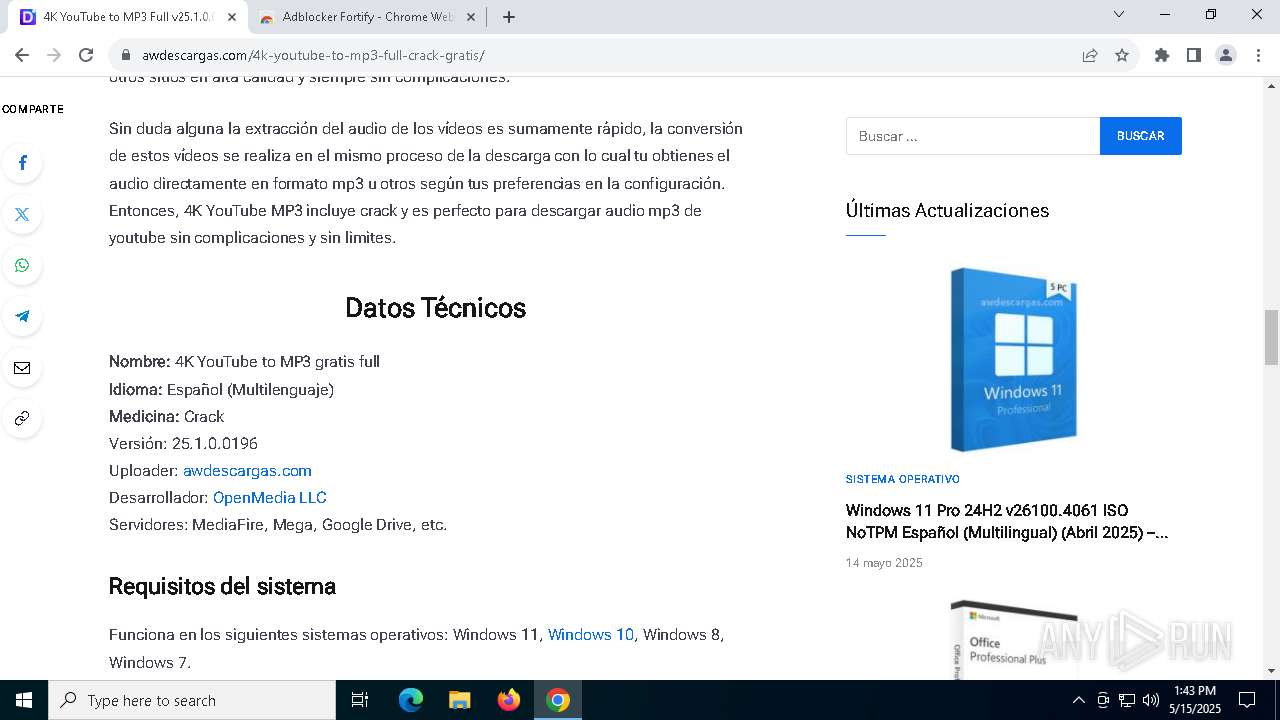
Task: Switch to the Adblocker Fortify tab
Action: pos(368,17)
